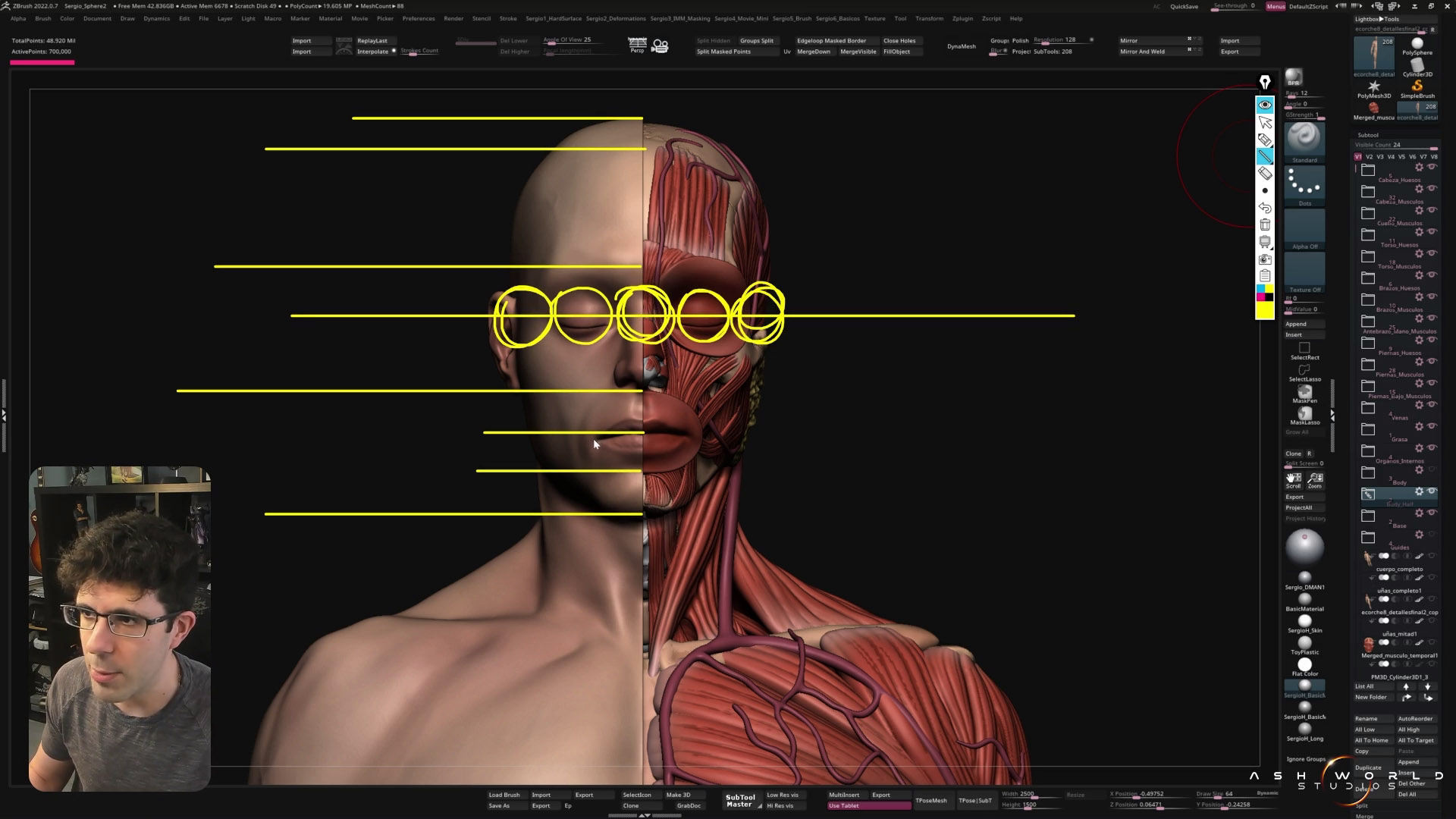The width and height of the screenshot is (1456, 819).
Task: Expand the Cuello_Musculos folder
Action: coord(1368,213)
